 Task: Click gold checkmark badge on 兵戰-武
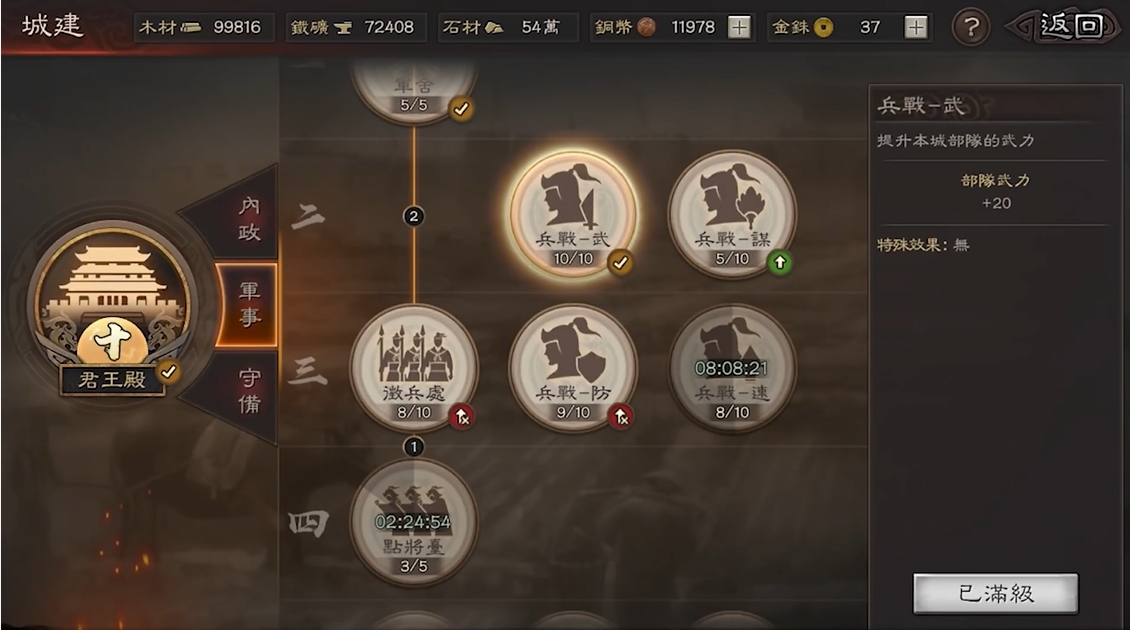pyautogui.click(x=620, y=262)
